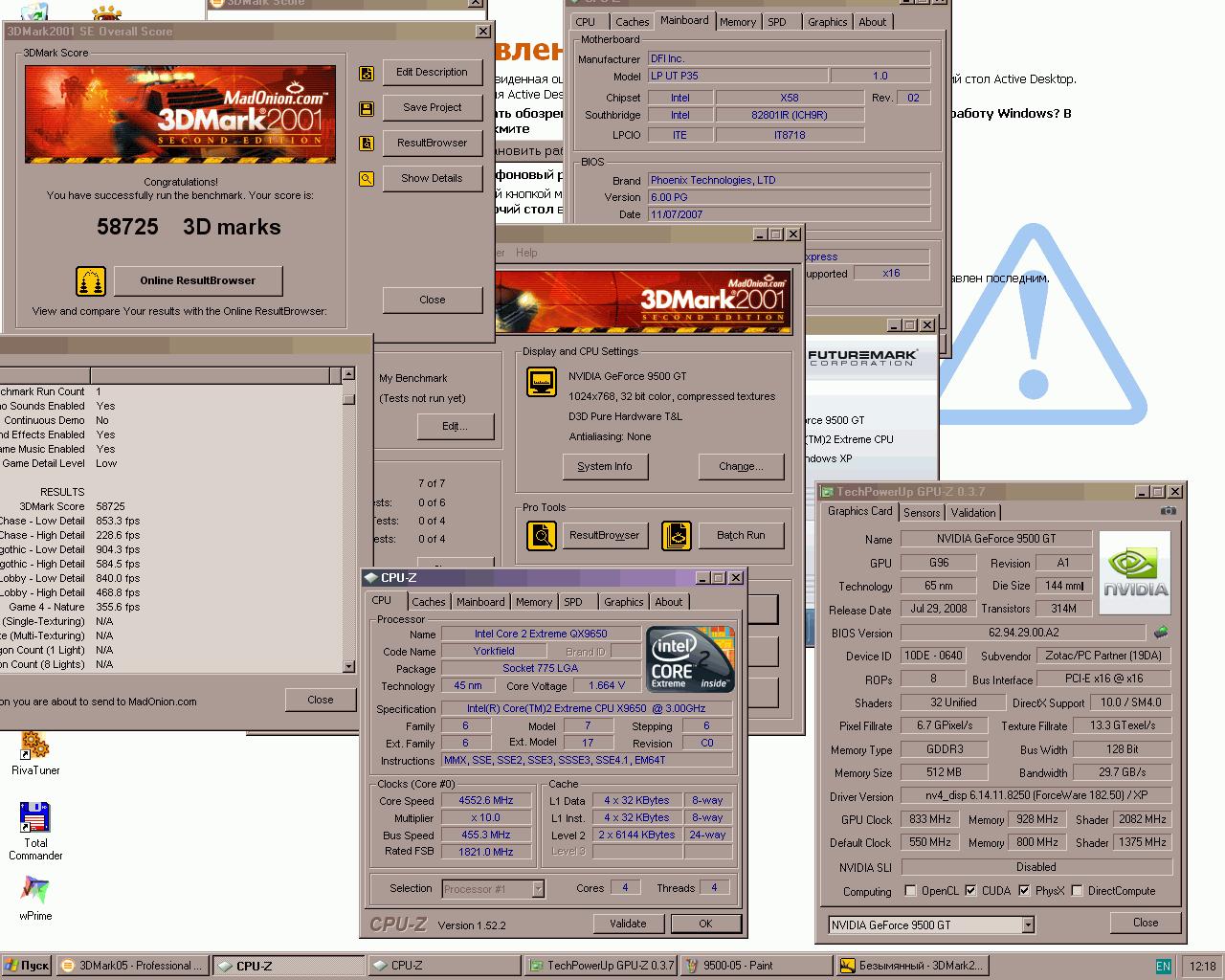The image size is (1225, 980).
Task: Click the scroll up arrow in results list
Action: (x=348, y=375)
